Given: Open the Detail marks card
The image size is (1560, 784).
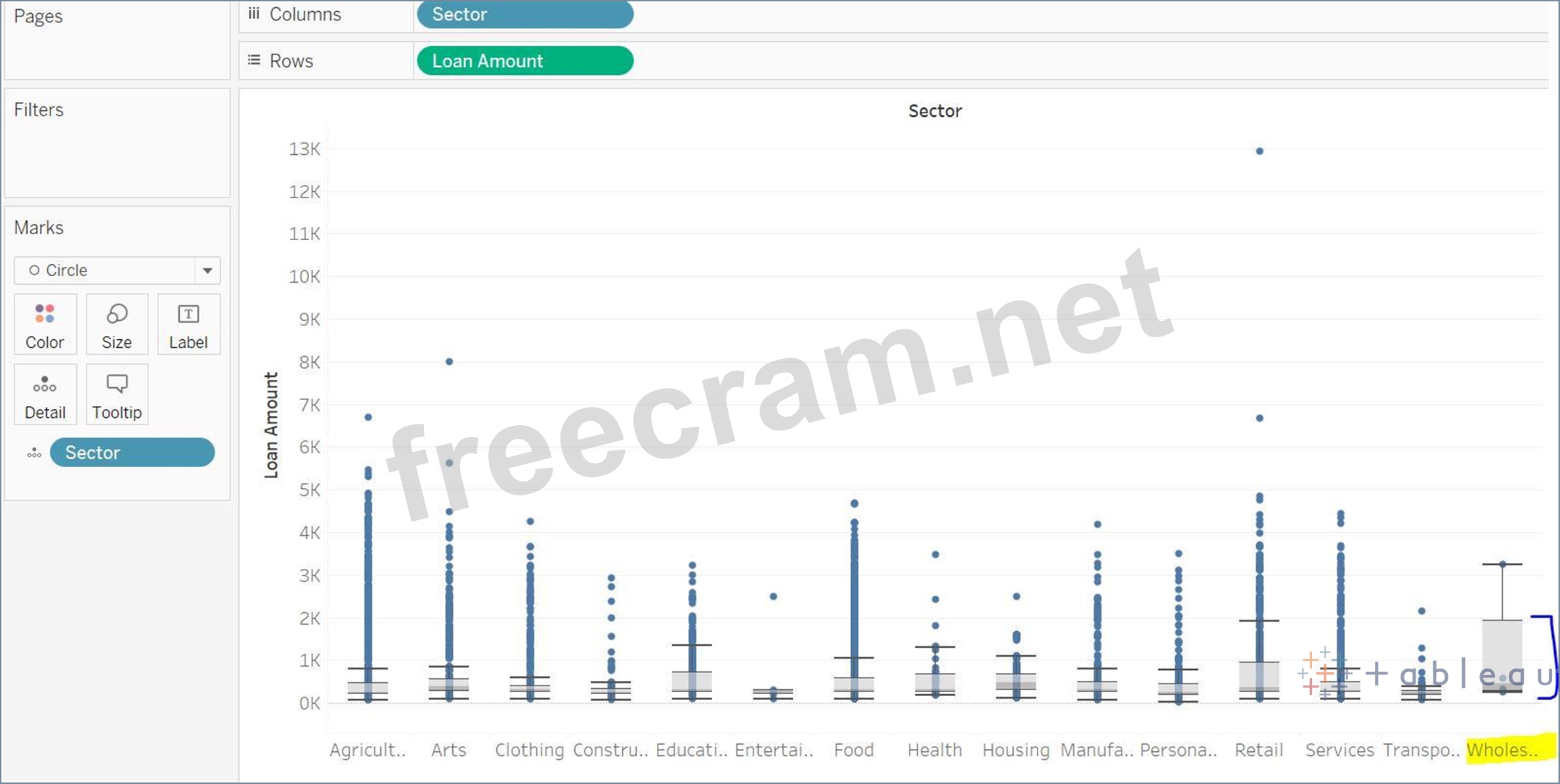Looking at the screenshot, I should (x=45, y=395).
